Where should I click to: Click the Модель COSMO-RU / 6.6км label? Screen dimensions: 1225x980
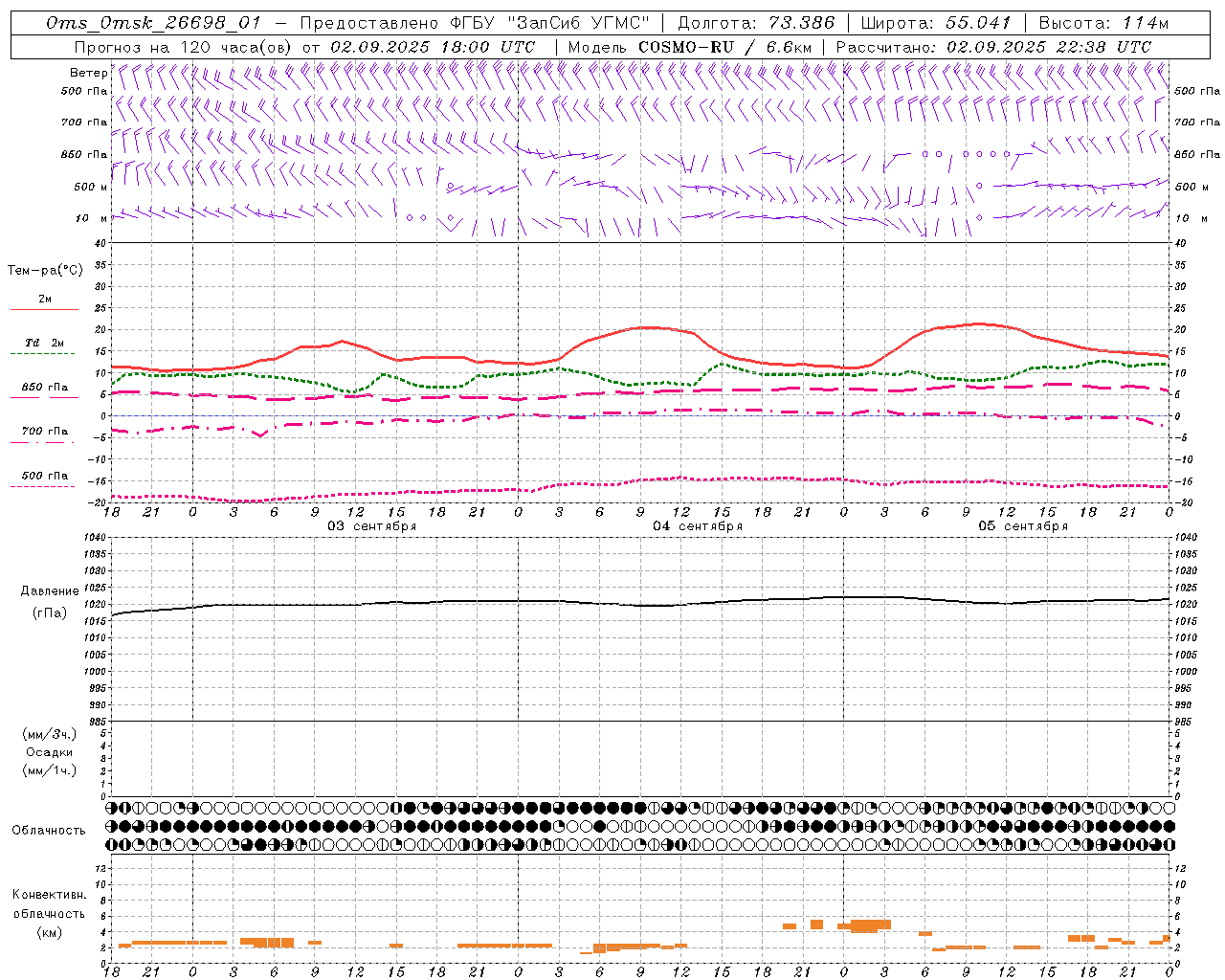click(x=690, y=47)
